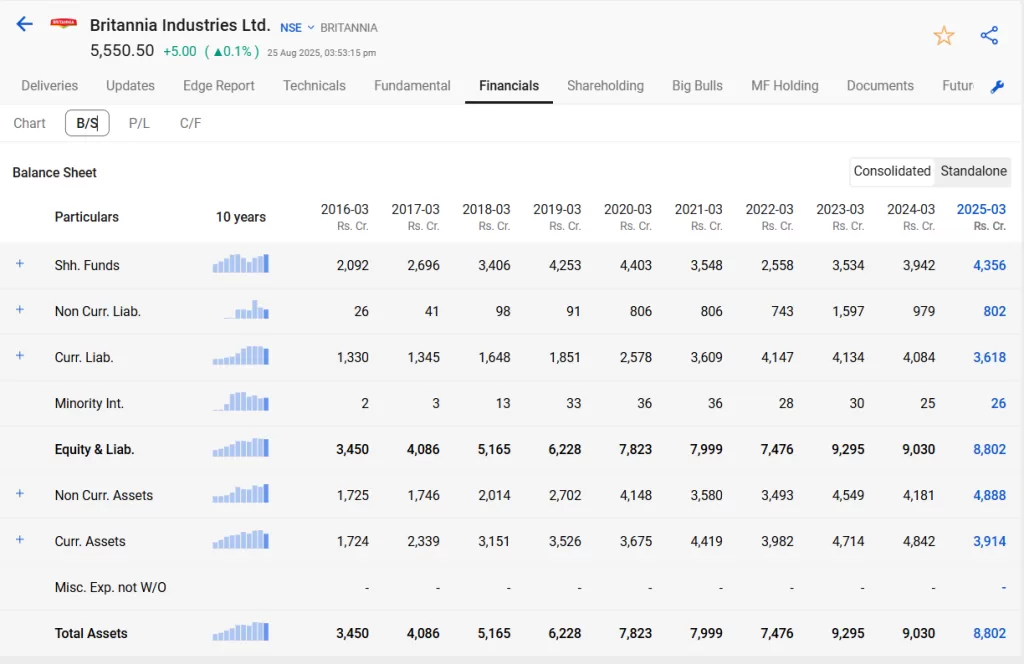Viewport: 1024px width, 664px height.
Task: Open the Updates tab
Action: pyautogui.click(x=131, y=86)
